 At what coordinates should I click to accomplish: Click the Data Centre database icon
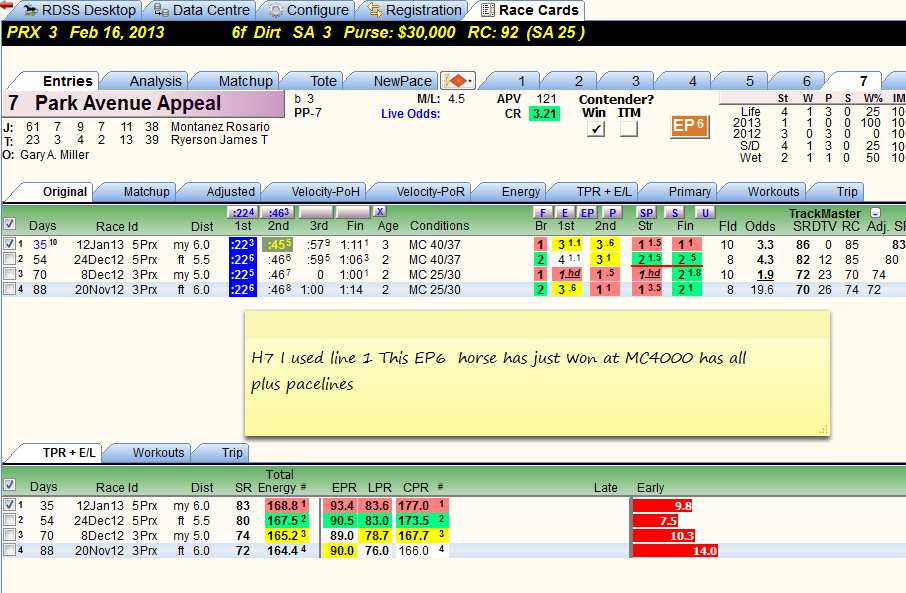pyautogui.click(x=161, y=10)
